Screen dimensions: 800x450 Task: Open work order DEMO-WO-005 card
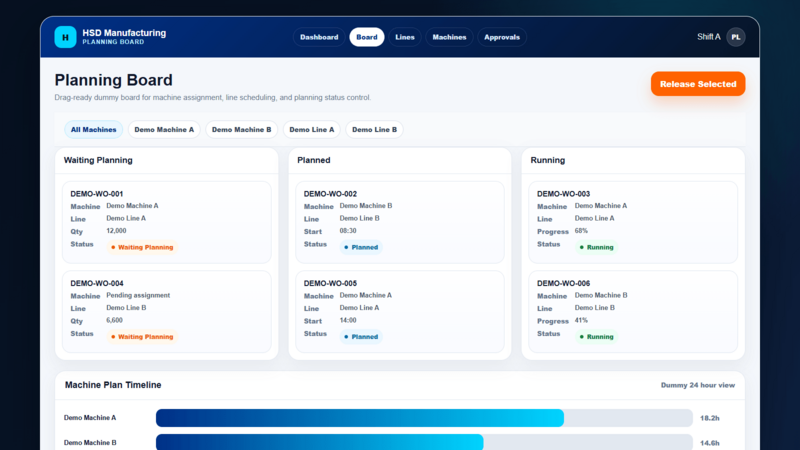(x=400, y=312)
